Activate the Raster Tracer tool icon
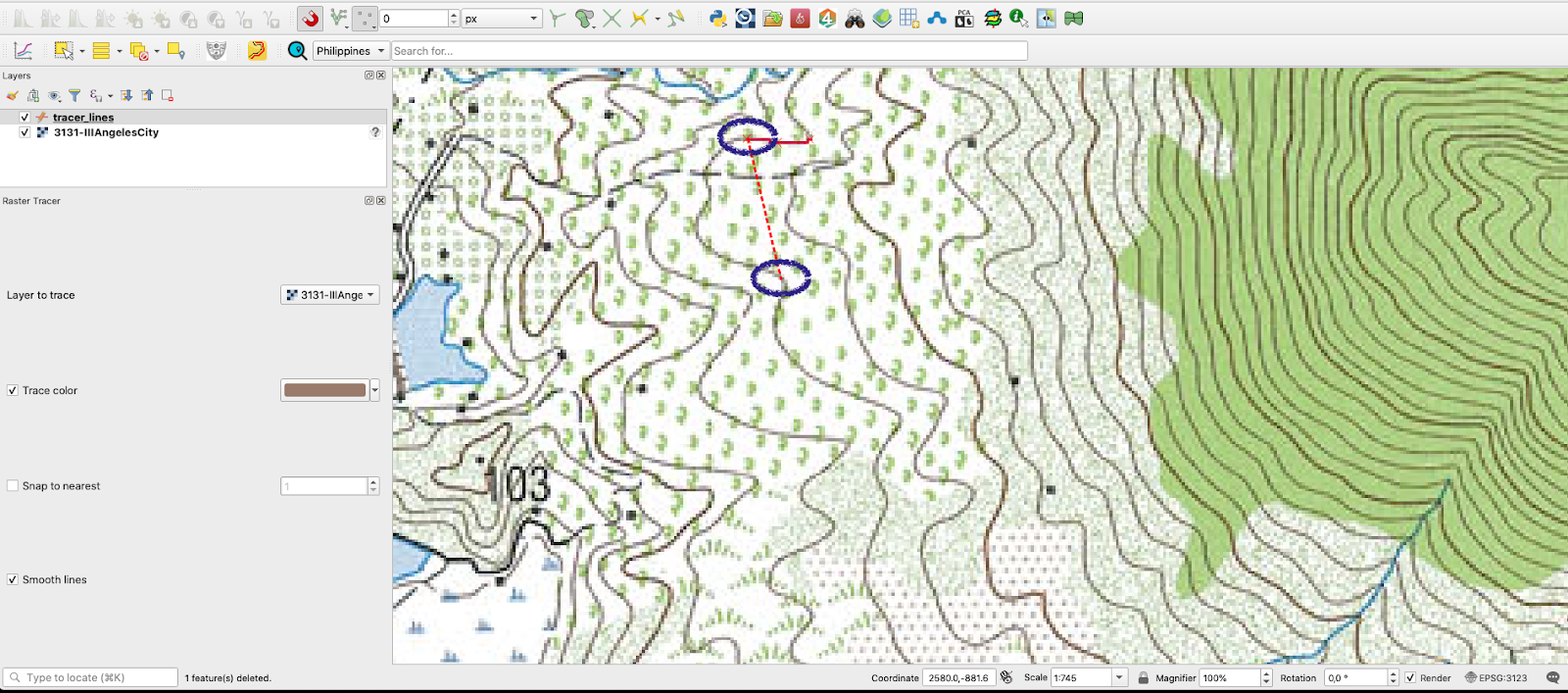1568x693 pixels. coord(257,51)
